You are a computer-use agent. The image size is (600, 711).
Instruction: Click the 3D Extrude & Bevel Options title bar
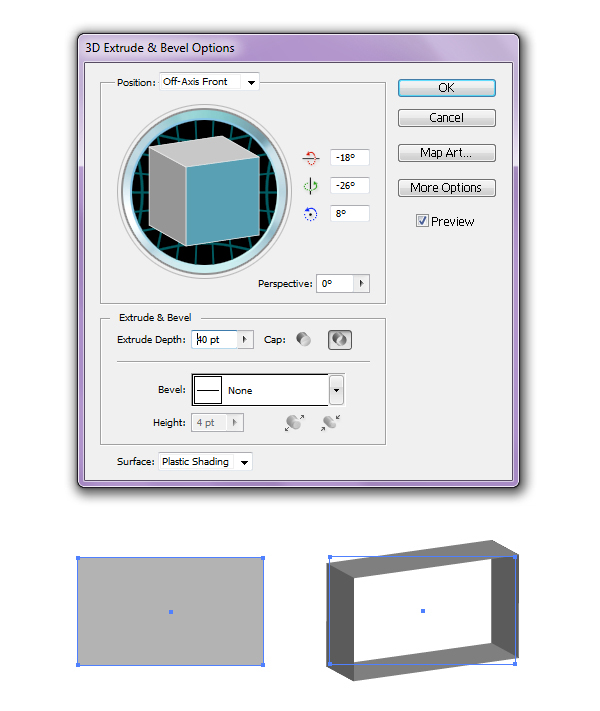point(298,48)
